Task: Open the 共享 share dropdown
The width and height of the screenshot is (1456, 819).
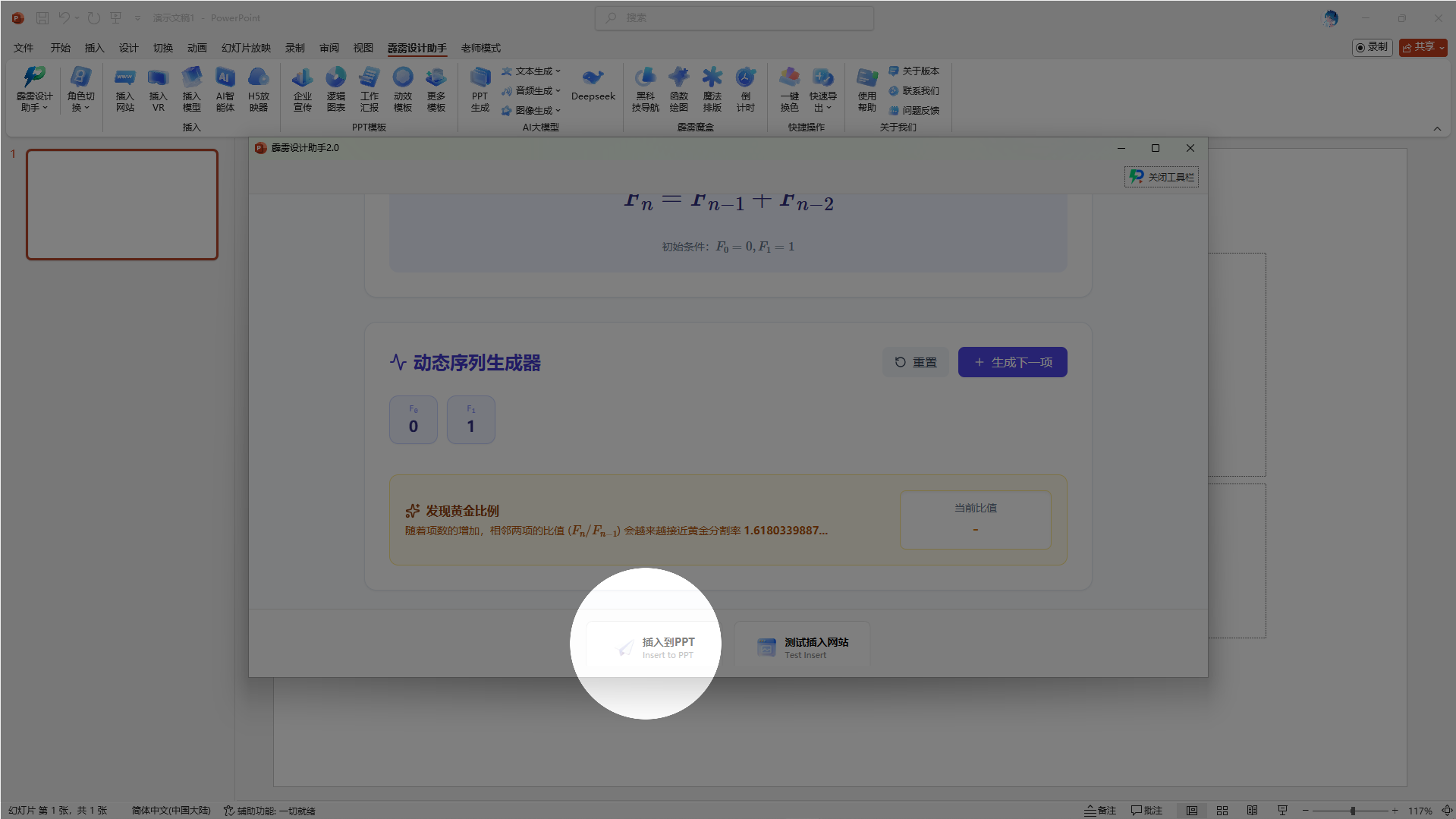Action: pyautogui.click(x=1423, y=47)
